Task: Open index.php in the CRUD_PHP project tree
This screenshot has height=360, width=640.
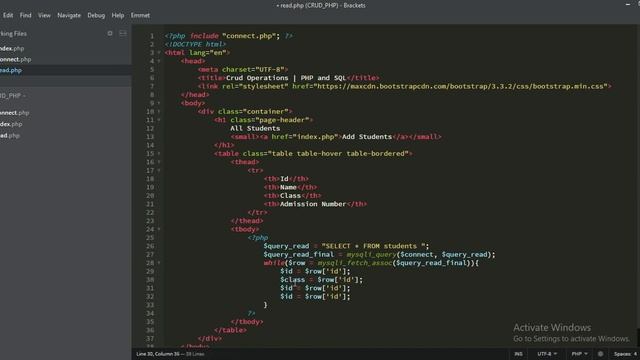Action: point(11,124)
